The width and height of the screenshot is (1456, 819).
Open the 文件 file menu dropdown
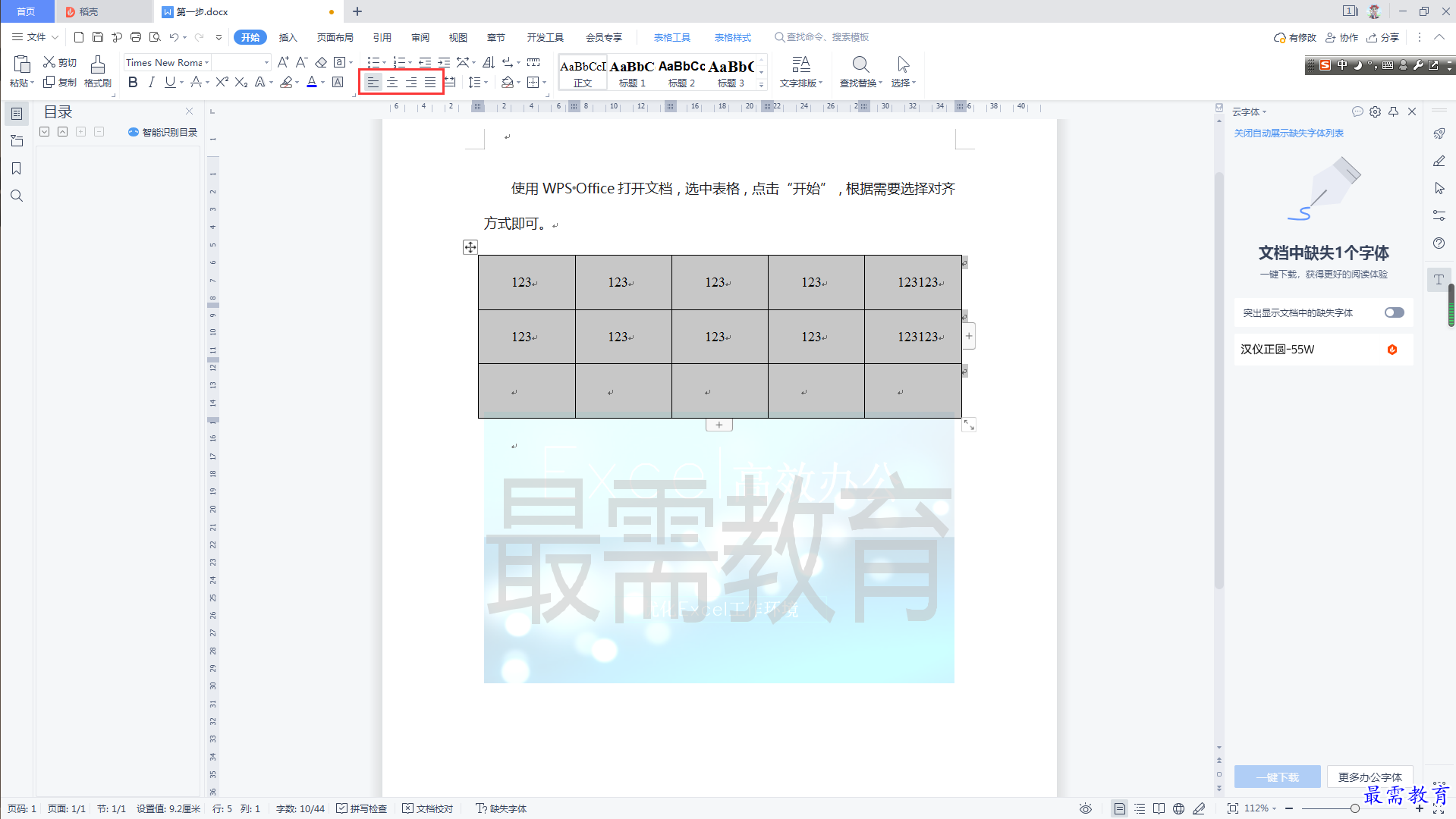(35, 36)
